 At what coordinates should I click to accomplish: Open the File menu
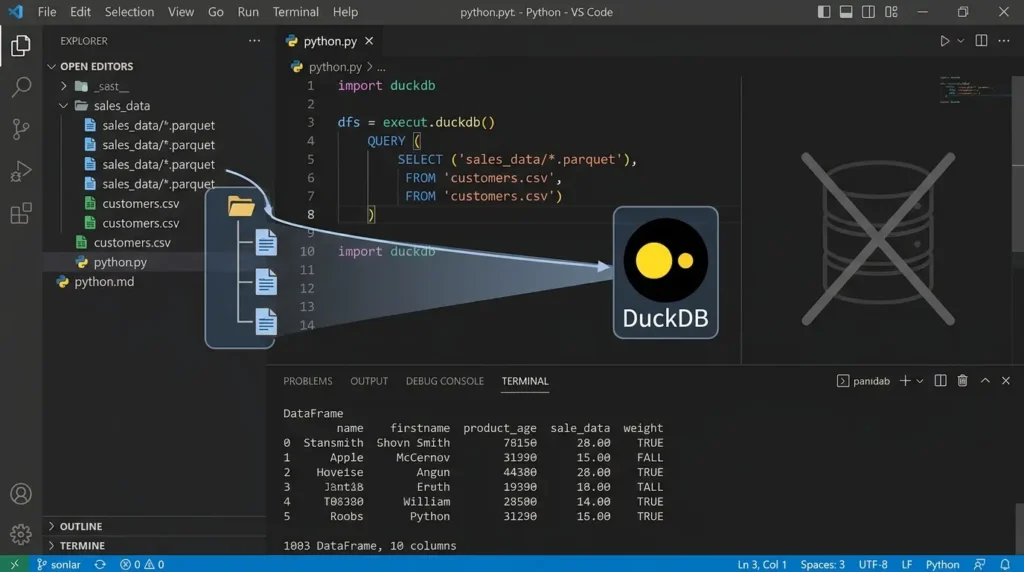click(46, 12)
